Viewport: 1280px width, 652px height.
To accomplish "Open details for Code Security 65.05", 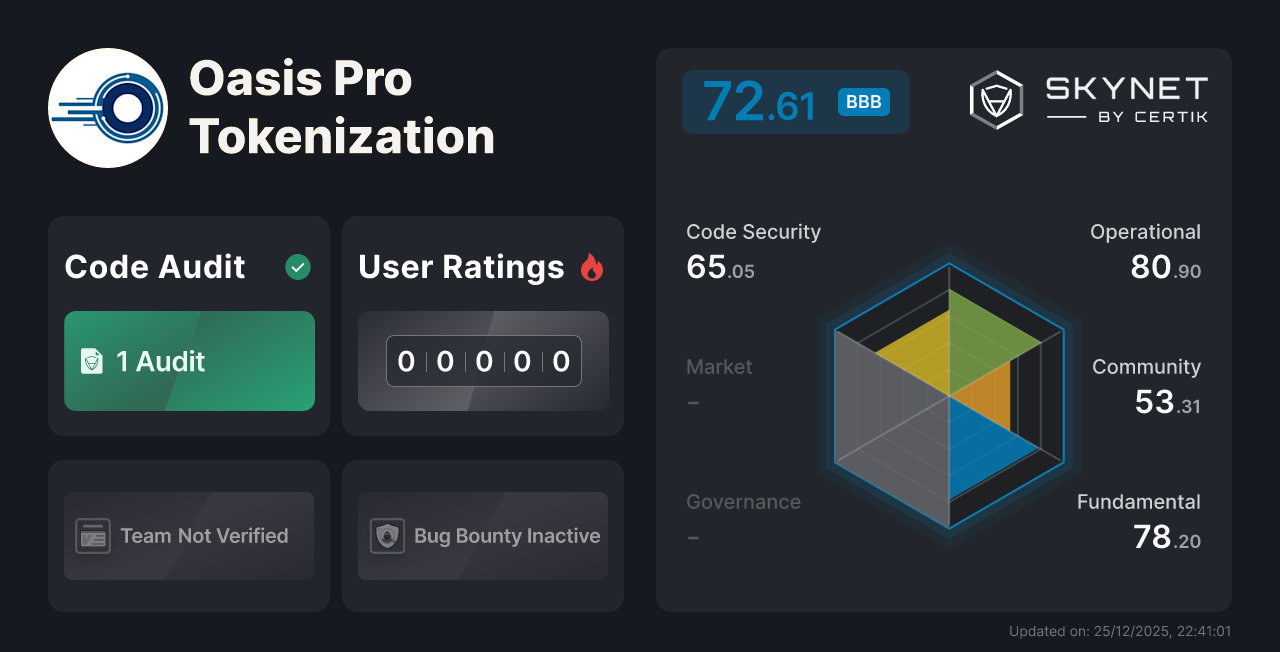I will pyautogui.click(x=753, y=249).
